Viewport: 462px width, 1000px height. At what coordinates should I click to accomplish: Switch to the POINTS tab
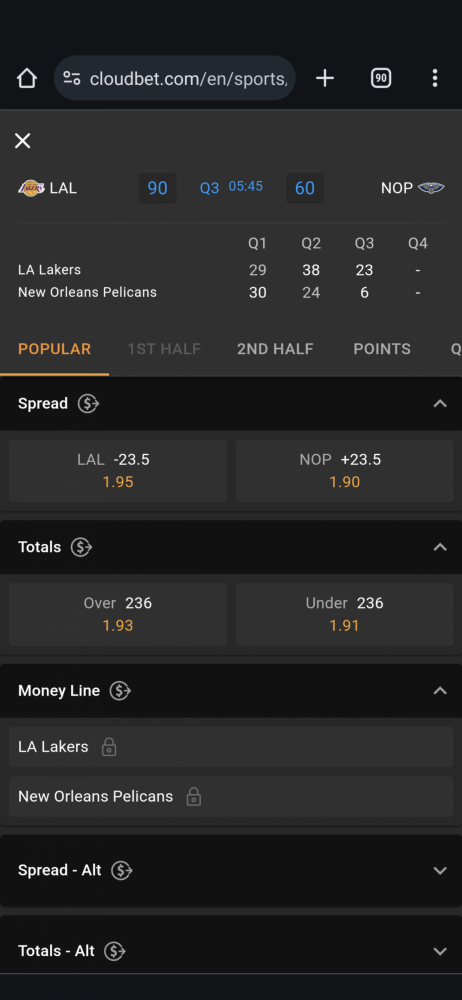[x=382, y=349]
